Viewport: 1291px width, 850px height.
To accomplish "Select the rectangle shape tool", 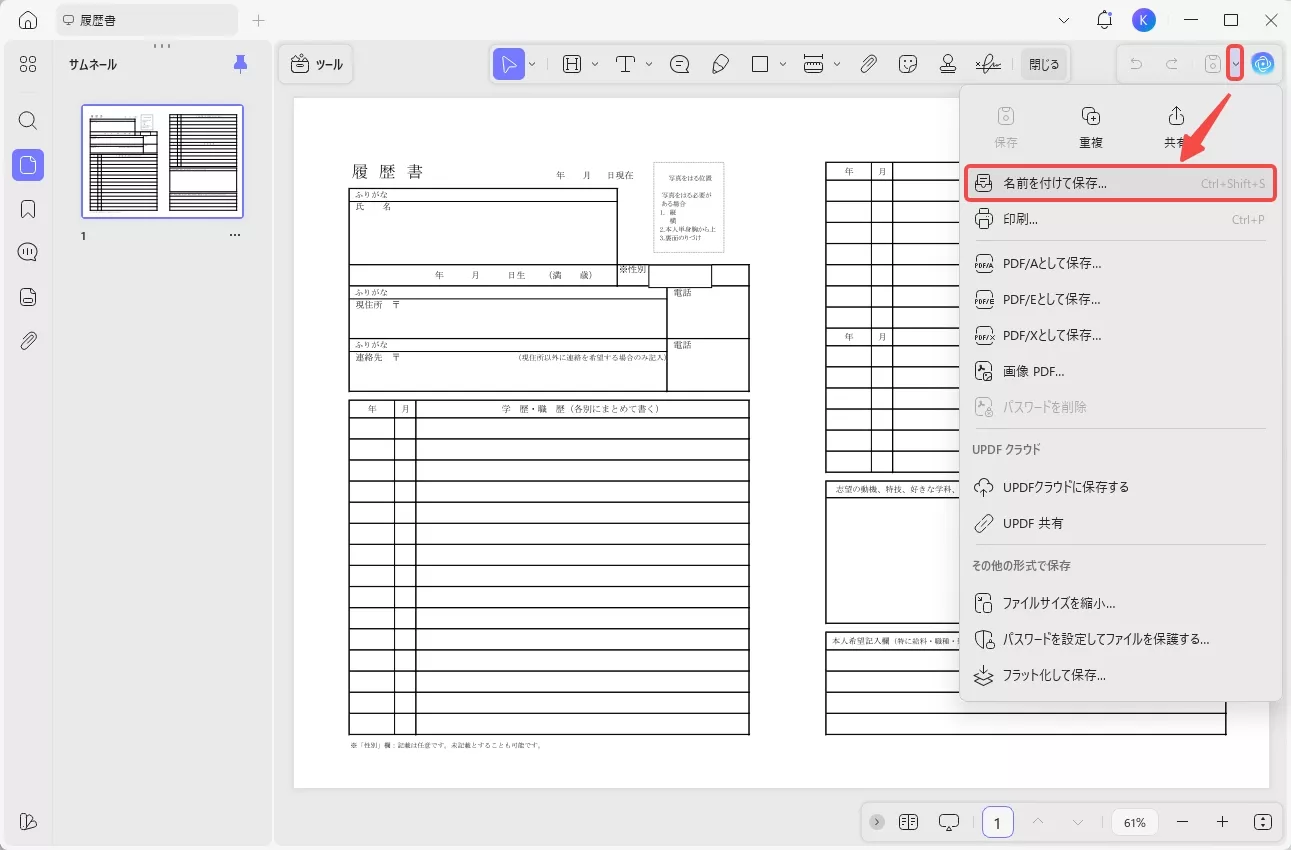I will pyautogui.click(x=760, y=64).
